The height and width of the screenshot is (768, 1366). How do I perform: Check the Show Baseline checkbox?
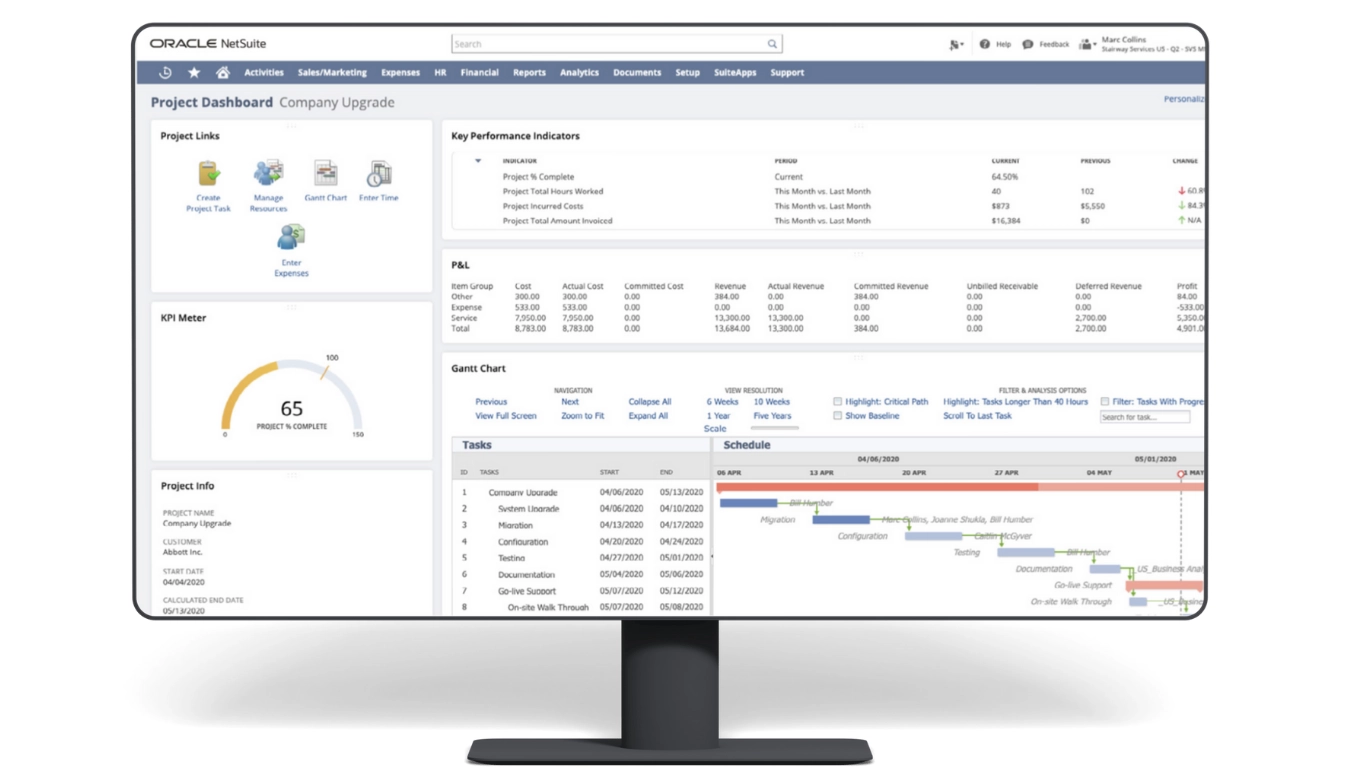pos(838,416)
